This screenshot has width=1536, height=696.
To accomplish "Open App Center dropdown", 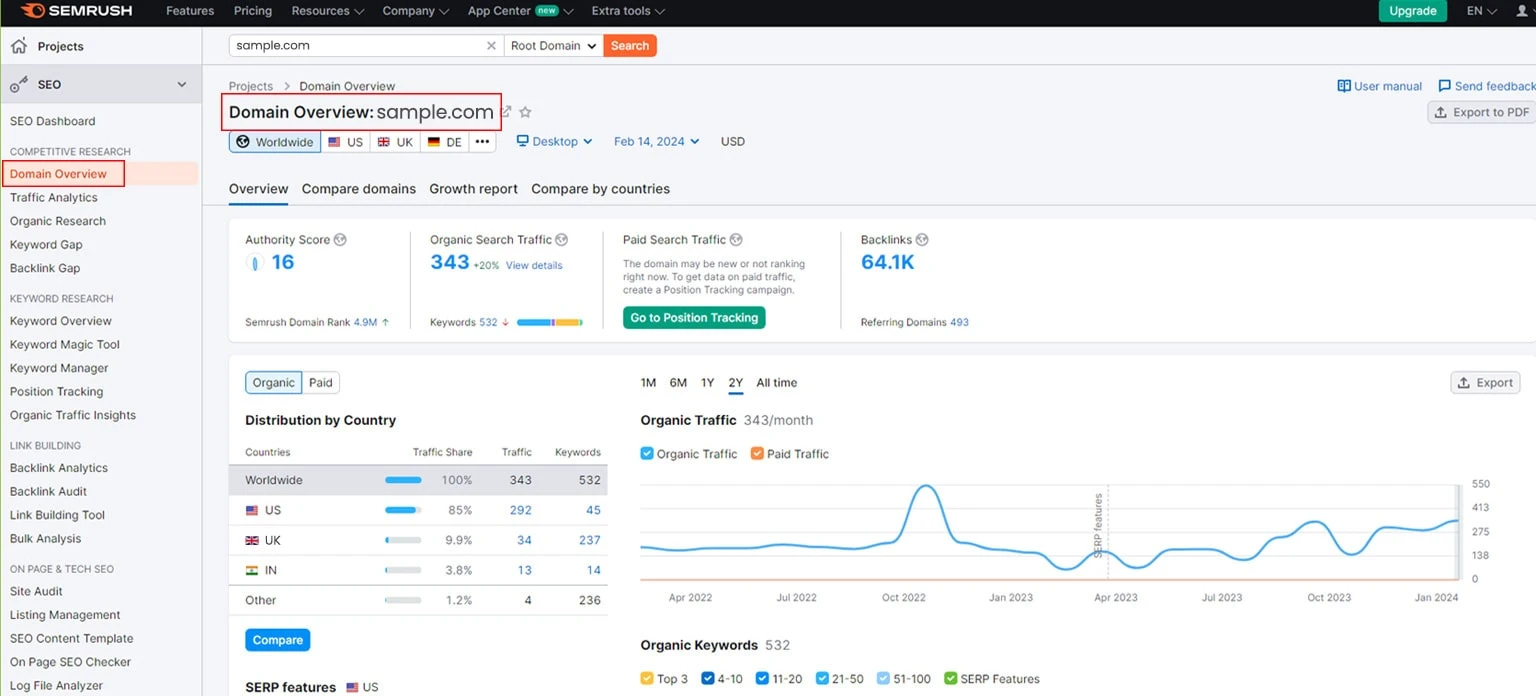I will [520, 11].
